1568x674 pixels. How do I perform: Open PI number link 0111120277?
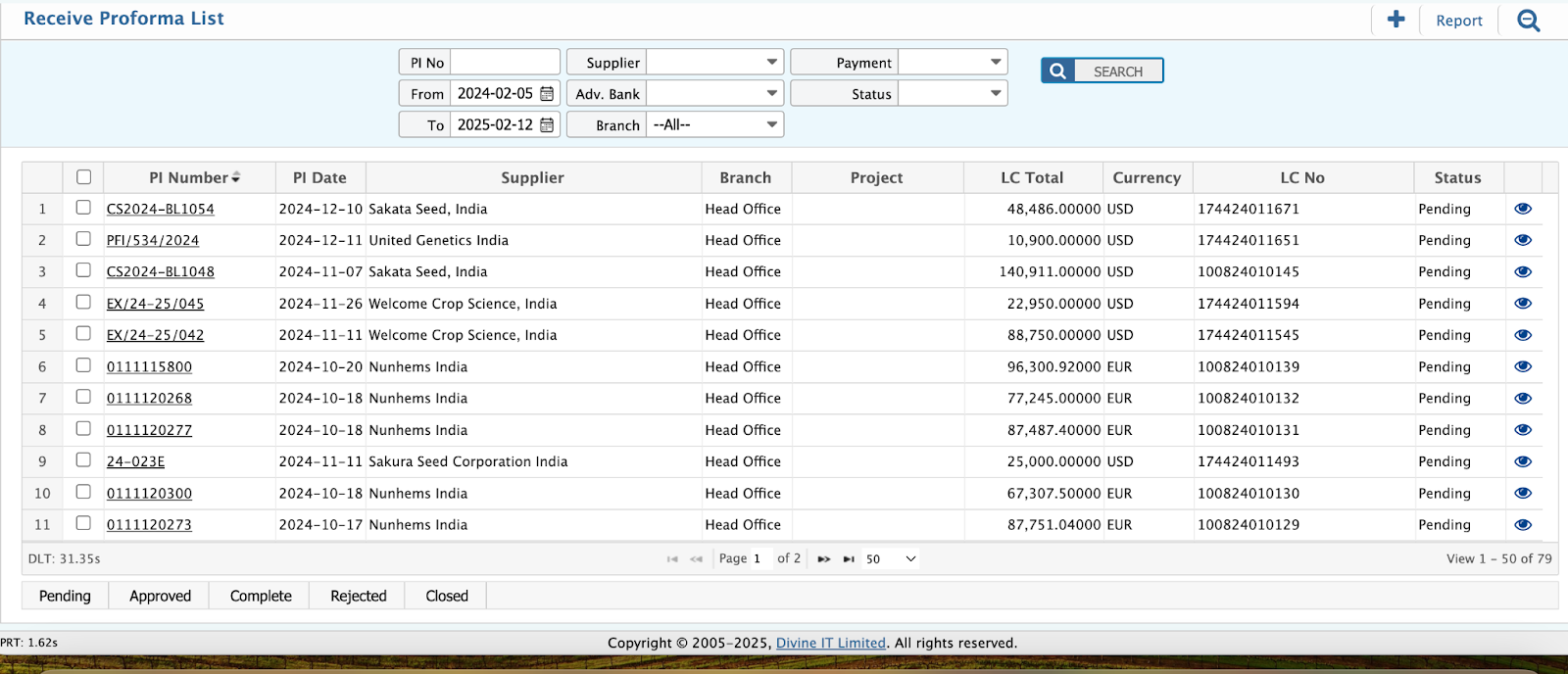[149, 430]
